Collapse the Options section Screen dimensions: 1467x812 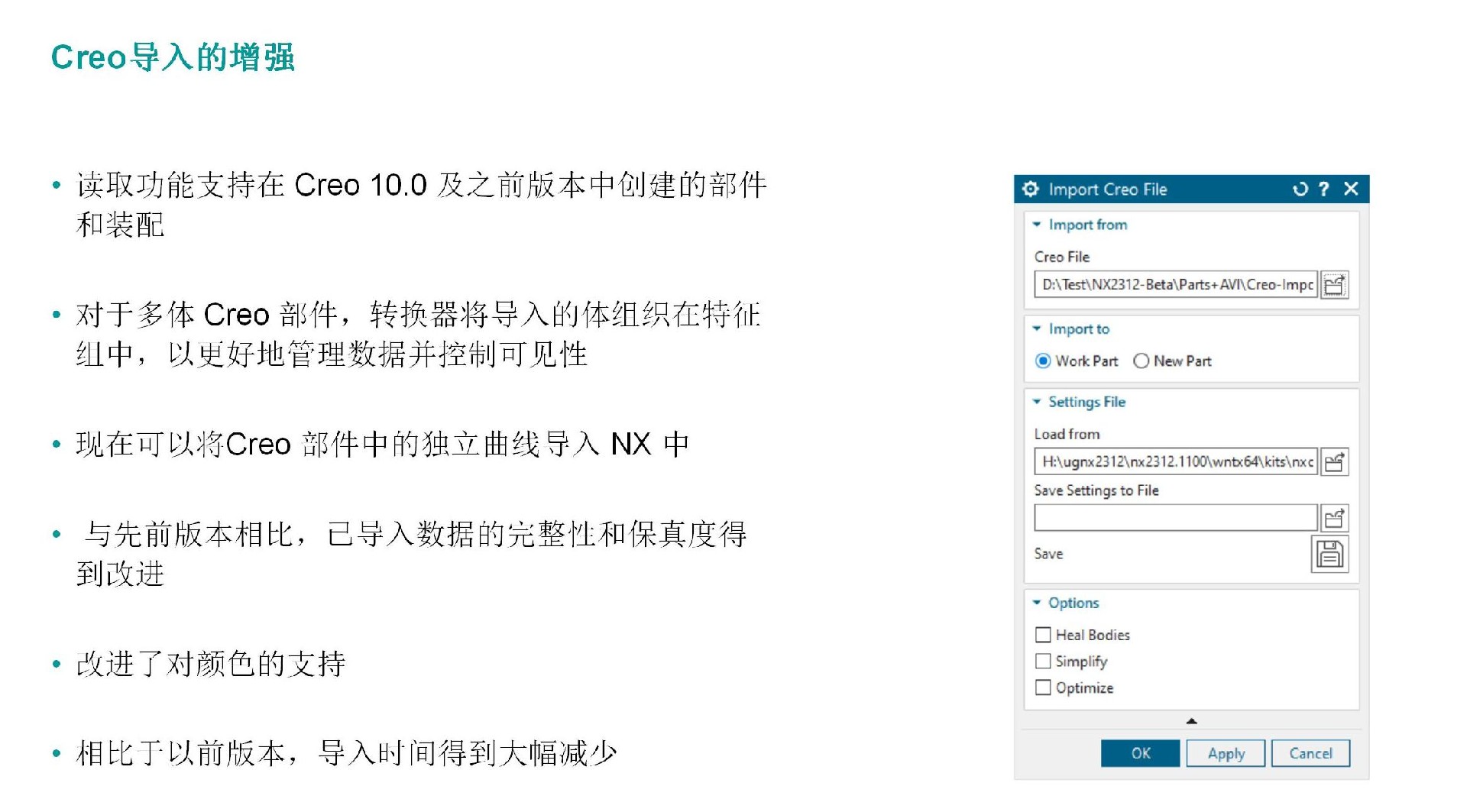tap(1037, 603)
